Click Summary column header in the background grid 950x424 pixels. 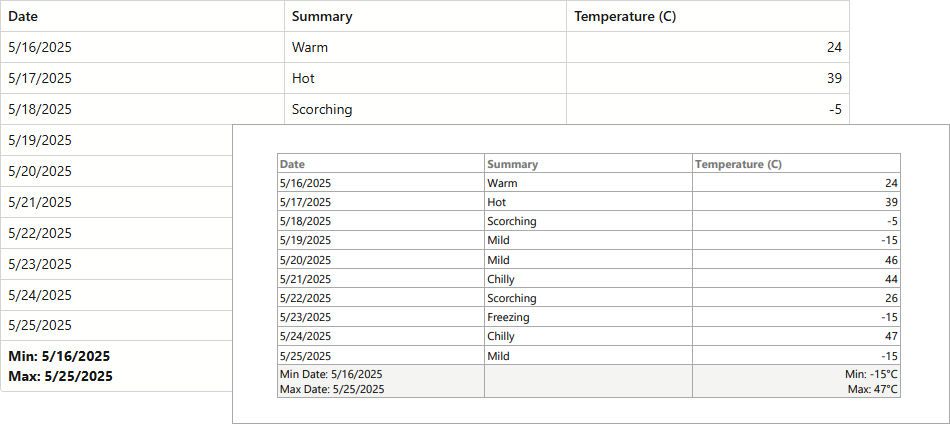[322, 16]
